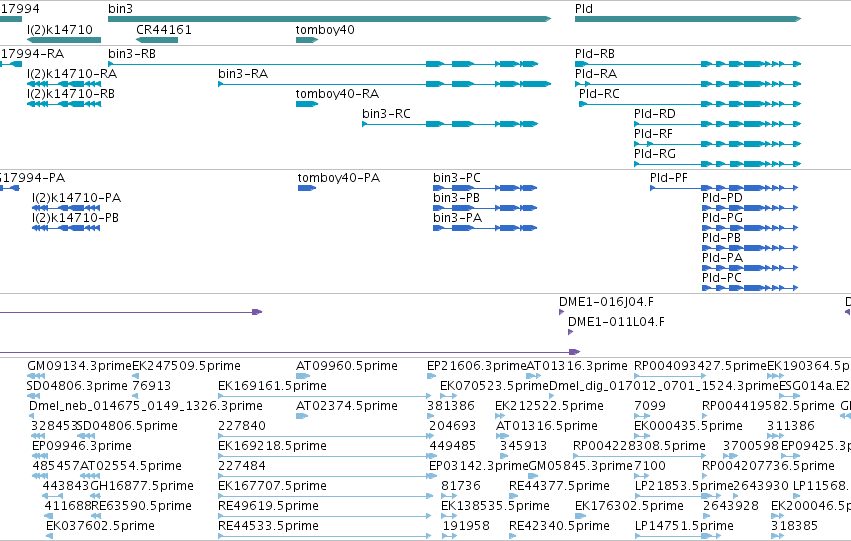The height and width of the screenshot is (541, 851).
Task: Select the l(2)k14710-PA protein label
Action: click(x=77, y=198)
